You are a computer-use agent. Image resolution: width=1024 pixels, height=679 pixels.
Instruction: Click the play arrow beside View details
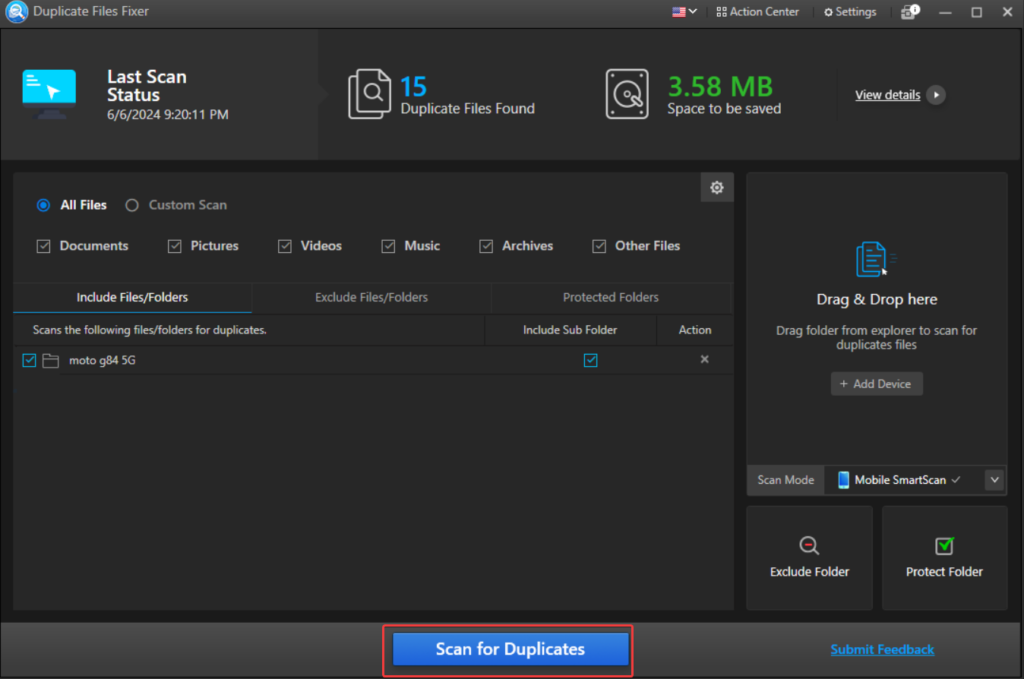pos(936,95)
